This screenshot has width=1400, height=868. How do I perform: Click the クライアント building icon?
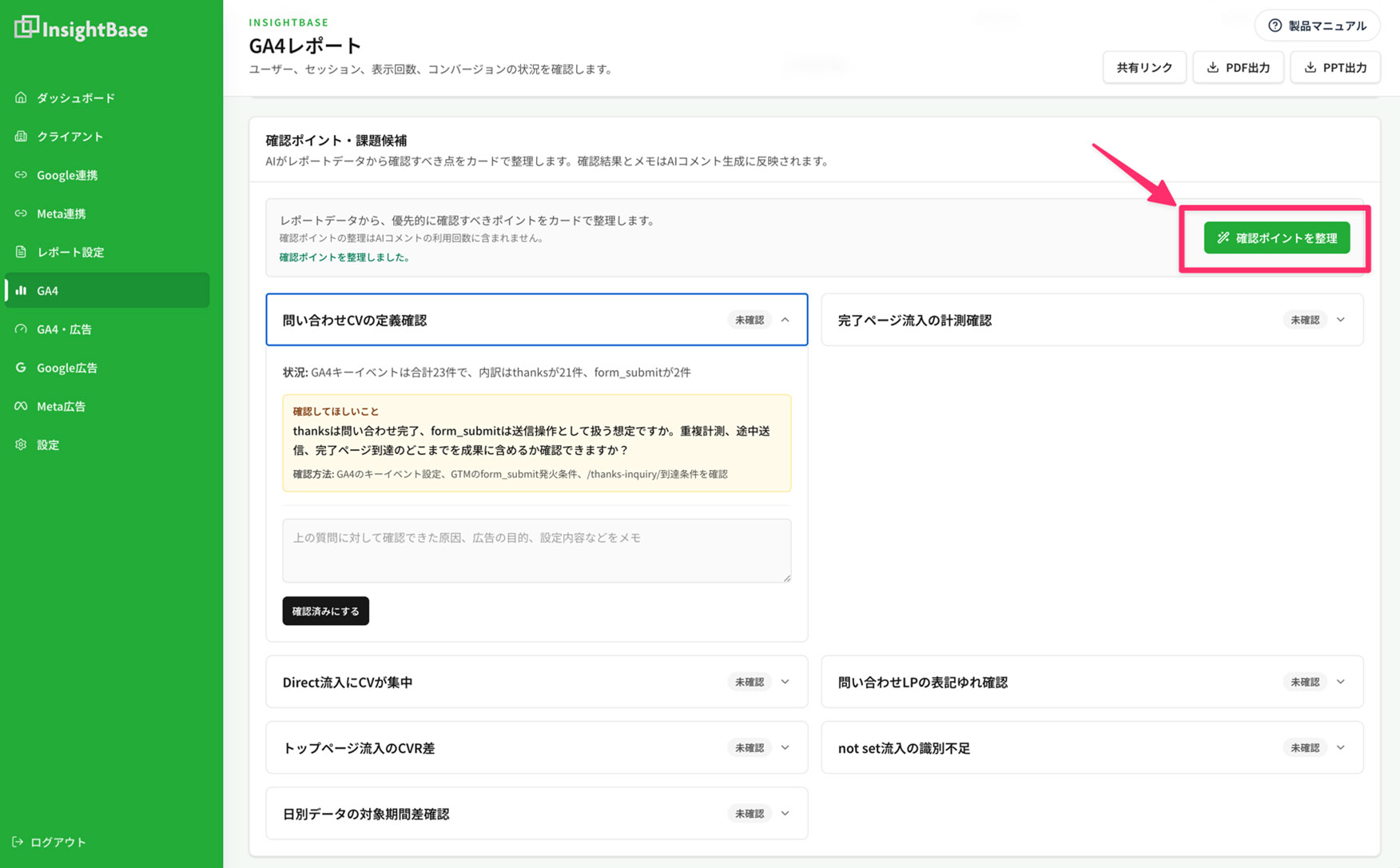coord(21,136)
